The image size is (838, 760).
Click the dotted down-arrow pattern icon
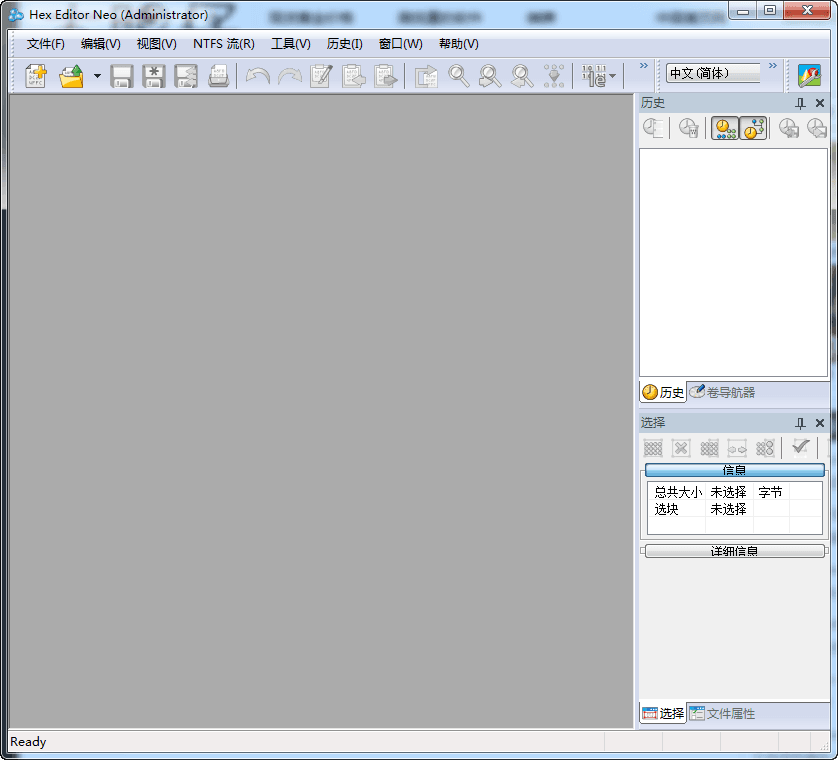(554, 76)
